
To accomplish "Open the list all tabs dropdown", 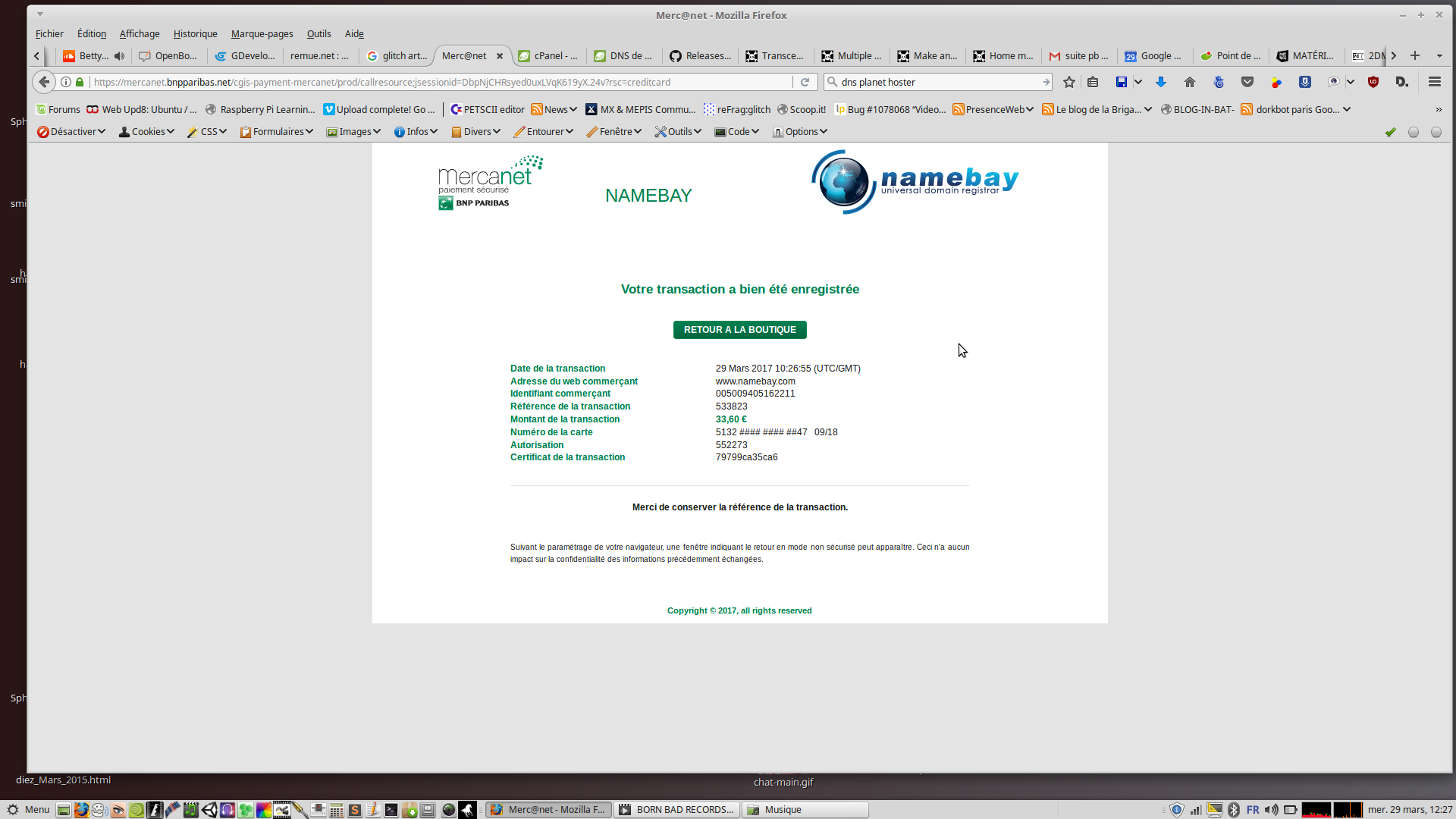I will (1439, 56).
